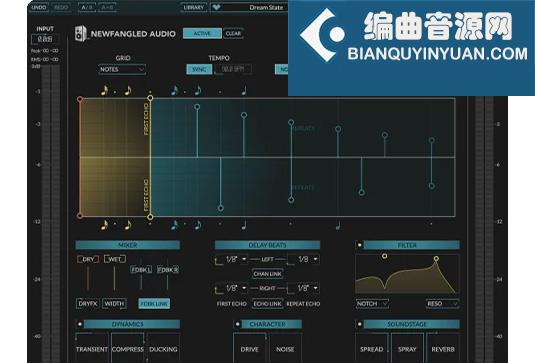535x363 pixels.
Task: Click the tempo BPM value field
Action: 233,69
